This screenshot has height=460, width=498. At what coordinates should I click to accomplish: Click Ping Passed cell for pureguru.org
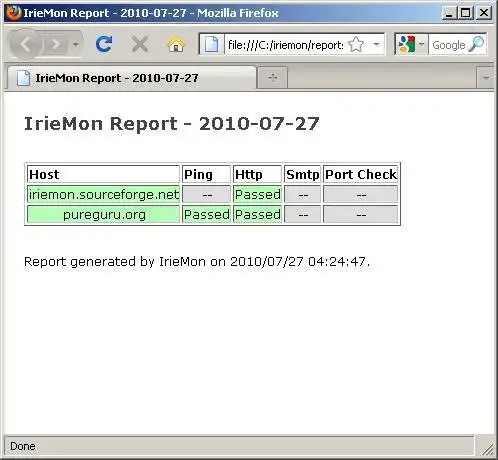point(206,214)
